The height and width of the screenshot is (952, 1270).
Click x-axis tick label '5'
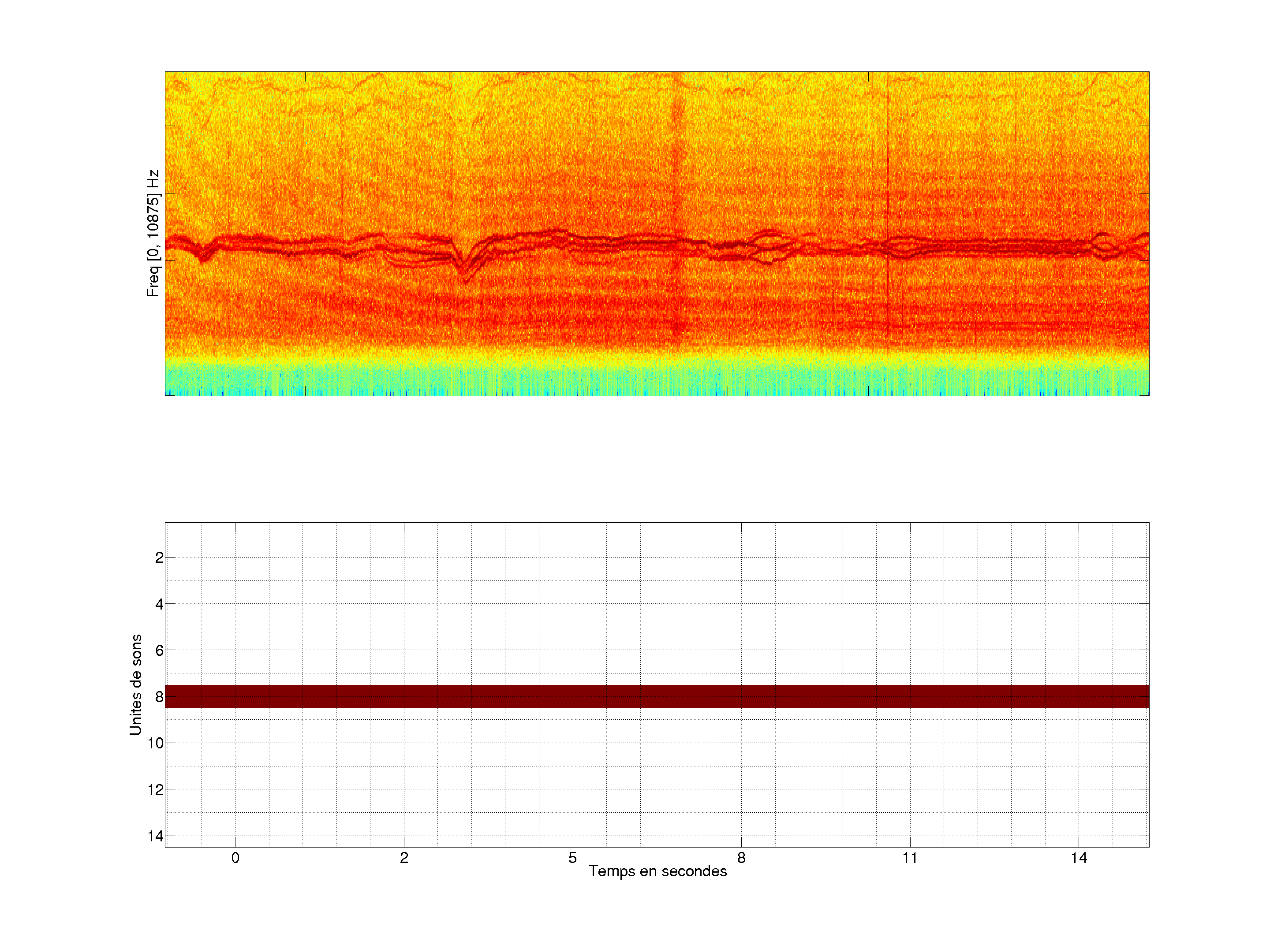[x=572, y=858]
